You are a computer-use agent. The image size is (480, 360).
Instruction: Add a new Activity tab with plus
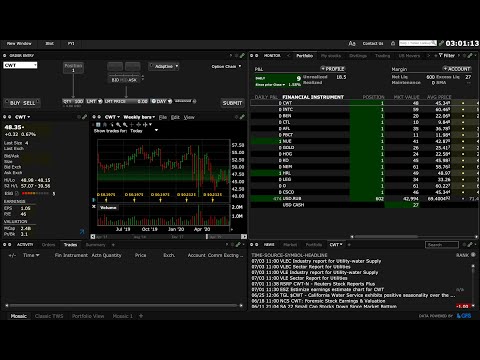pos(113,245)
